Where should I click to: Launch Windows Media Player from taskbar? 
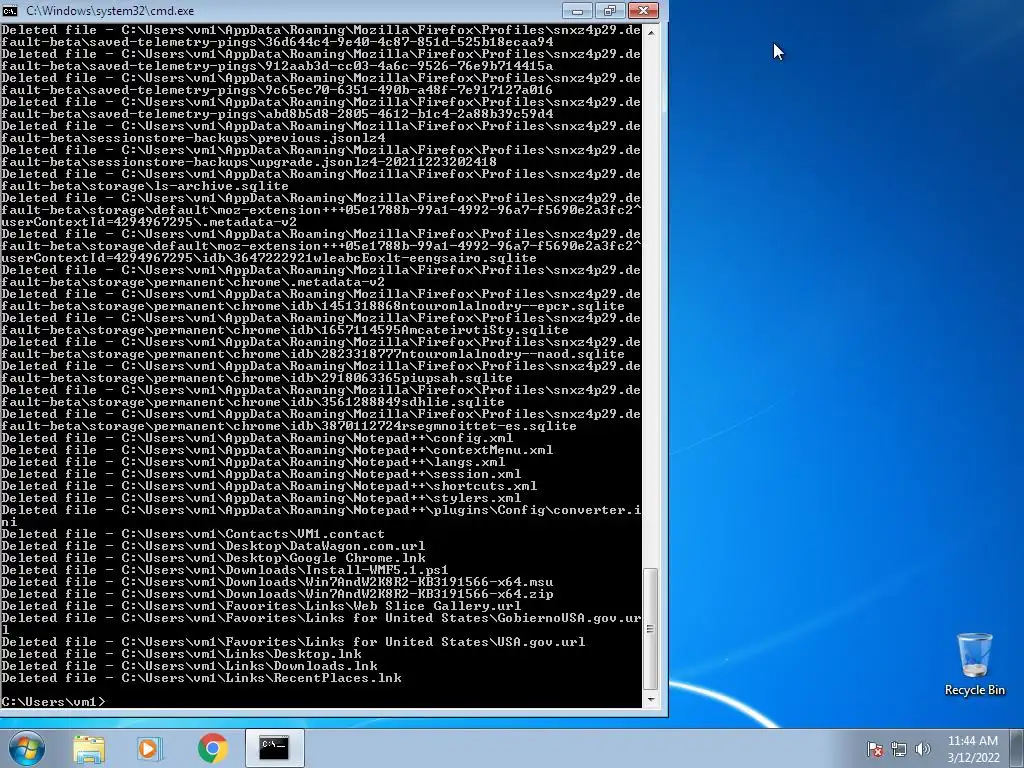point(150,748)
